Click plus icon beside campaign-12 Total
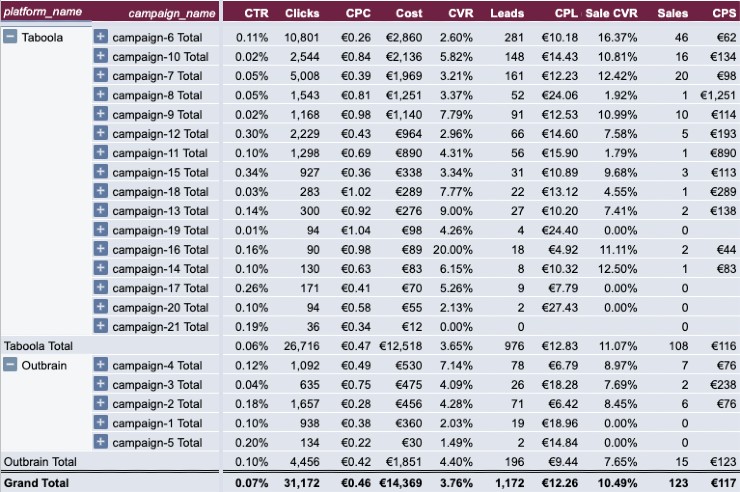 tap(101, 133)
